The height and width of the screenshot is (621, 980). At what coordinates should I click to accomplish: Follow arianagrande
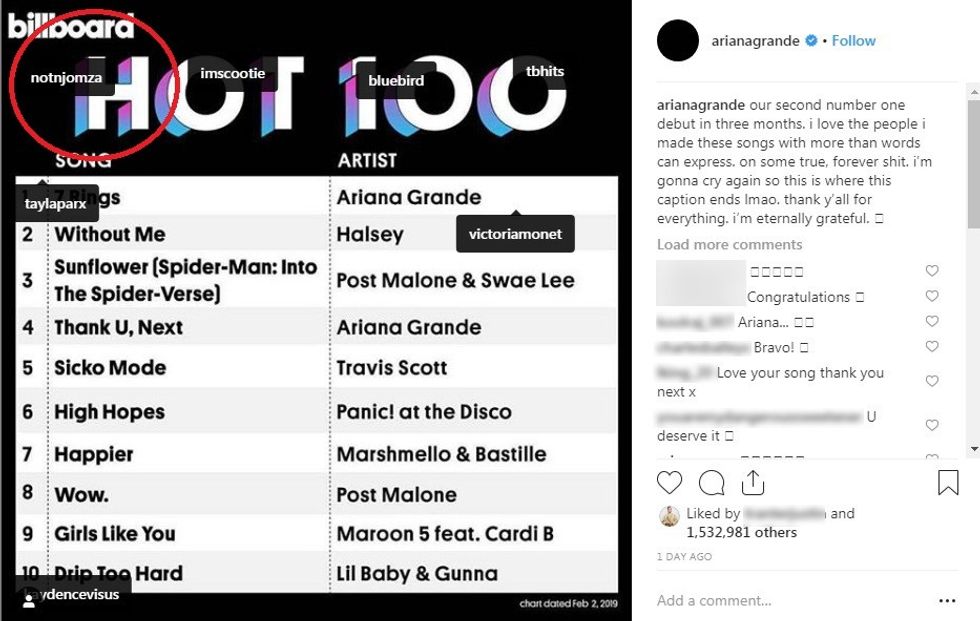[853, 41]
